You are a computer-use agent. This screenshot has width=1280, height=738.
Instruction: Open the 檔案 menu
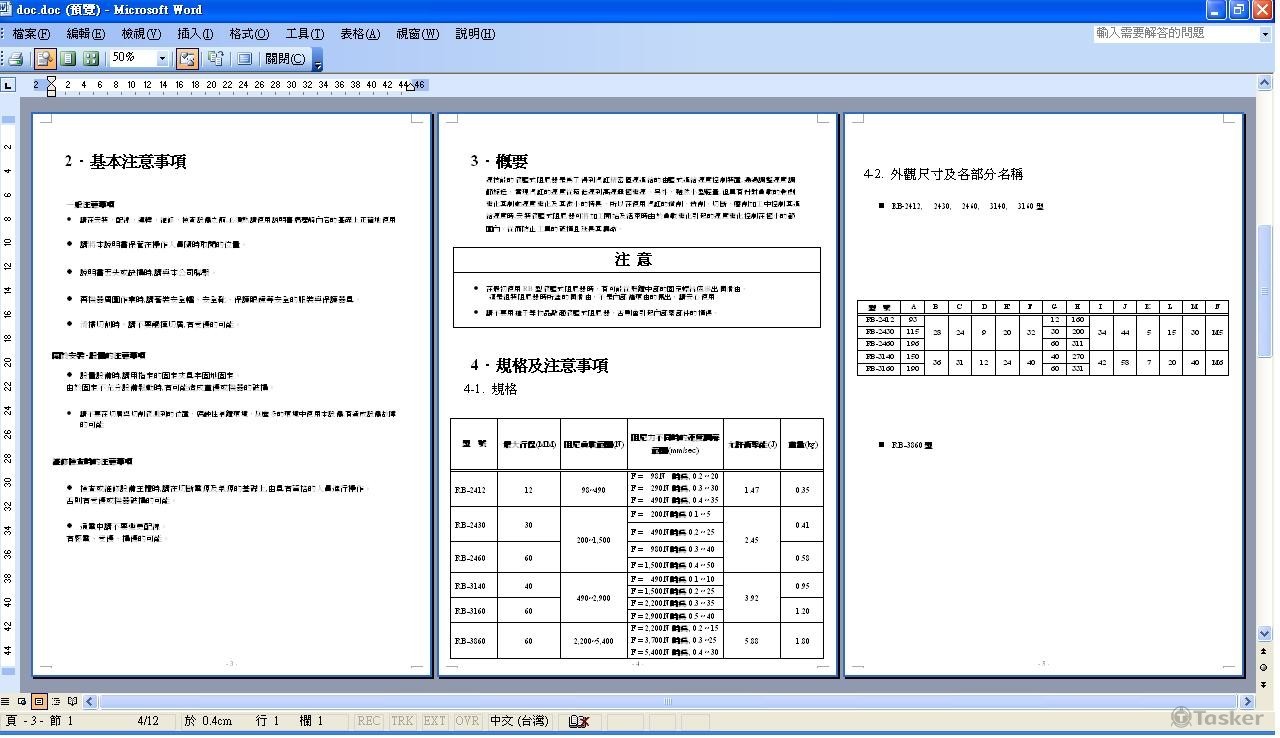(30, 33)
